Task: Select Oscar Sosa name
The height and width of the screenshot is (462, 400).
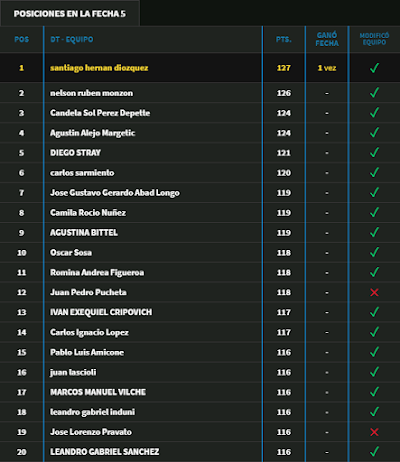Action: pos(71,252)
